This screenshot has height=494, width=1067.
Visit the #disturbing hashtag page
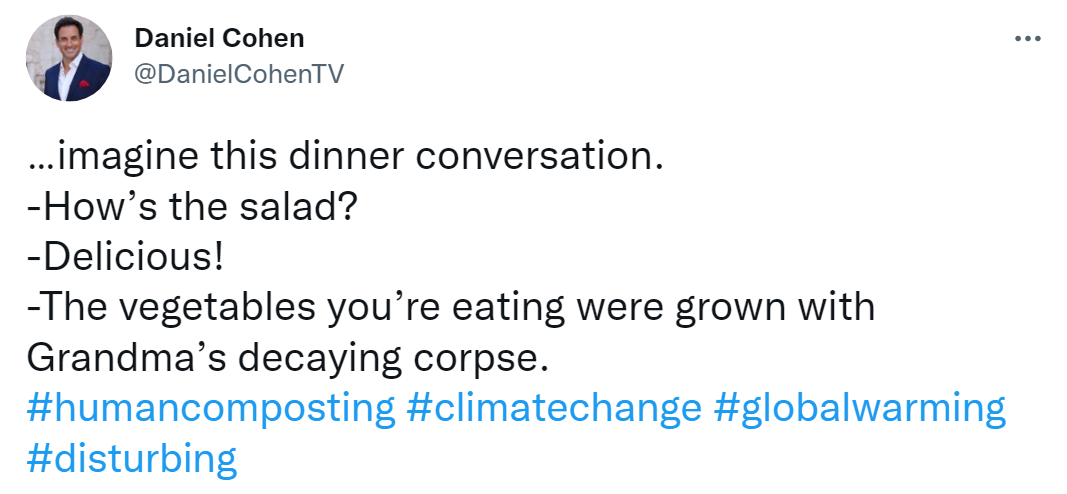132,459
